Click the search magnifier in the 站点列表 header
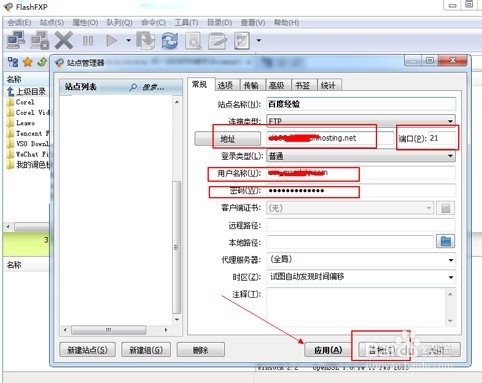Image resolution: width=482 pixels, height=383 pixels. (x=133, y=87)
